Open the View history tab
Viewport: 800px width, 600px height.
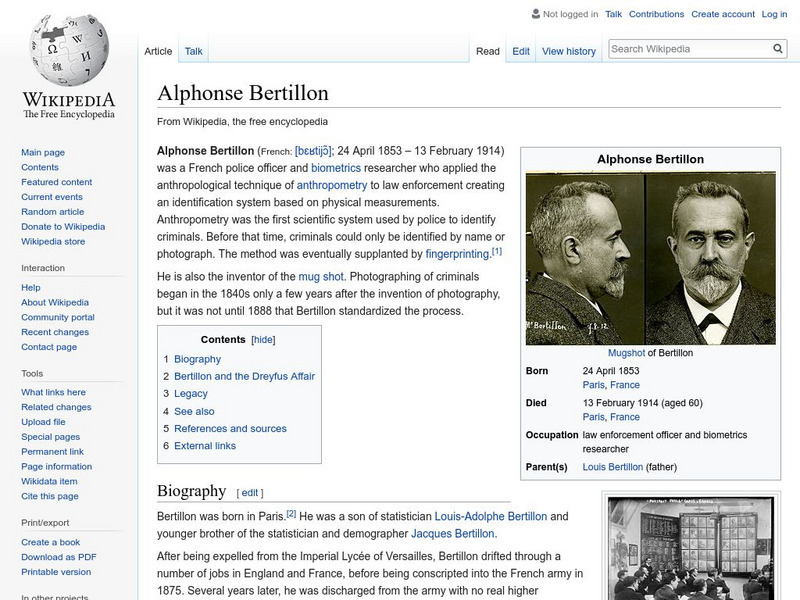point(568,51)
